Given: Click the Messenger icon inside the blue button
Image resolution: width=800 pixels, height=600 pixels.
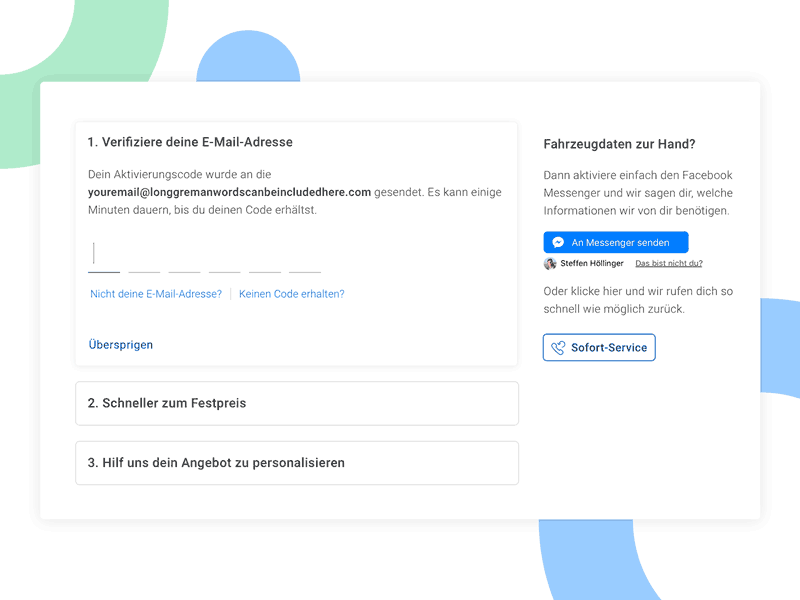Looking at the screenshot, I should 560,242.
